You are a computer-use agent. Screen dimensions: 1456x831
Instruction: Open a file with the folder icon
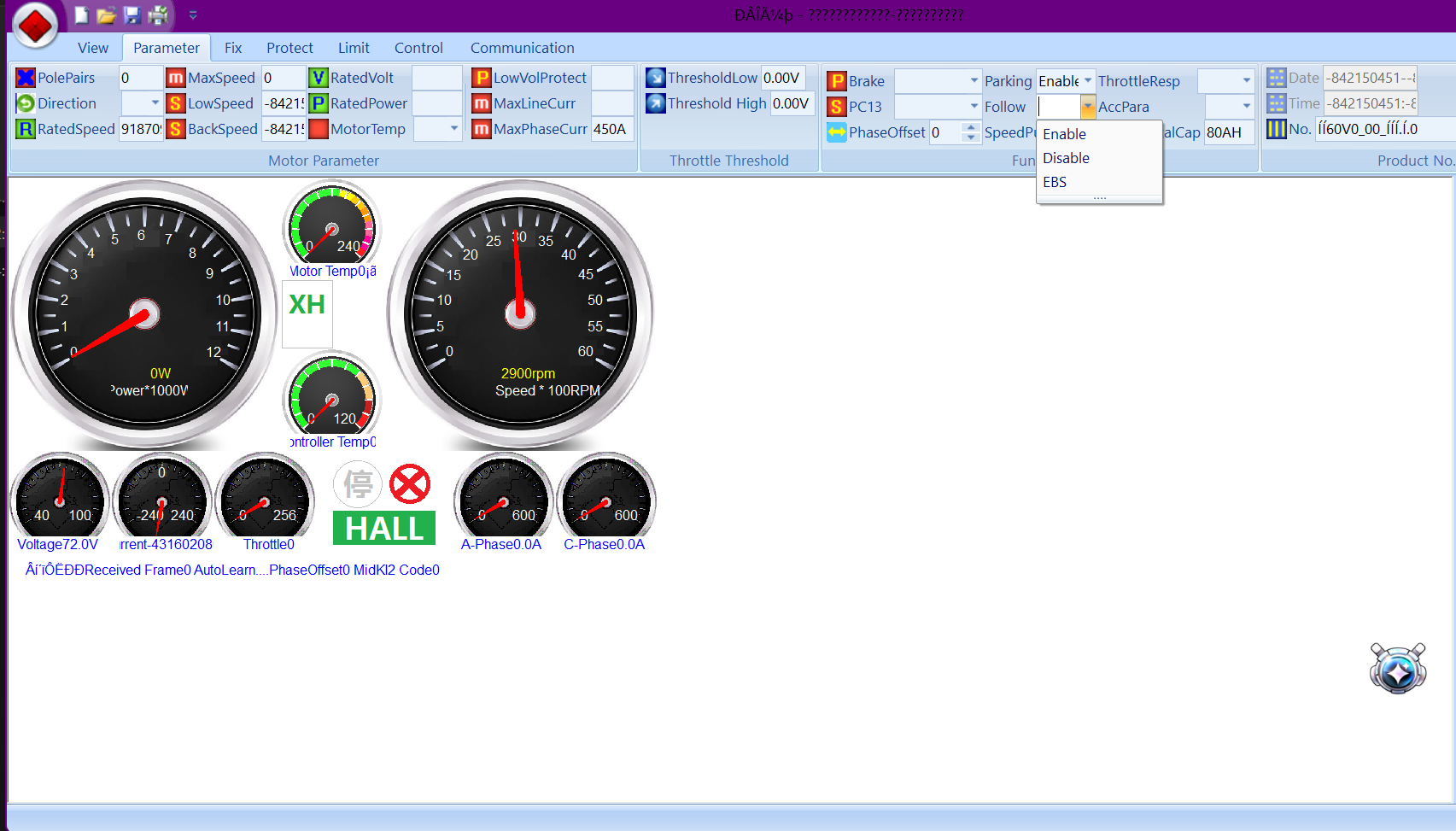(106, 15)
